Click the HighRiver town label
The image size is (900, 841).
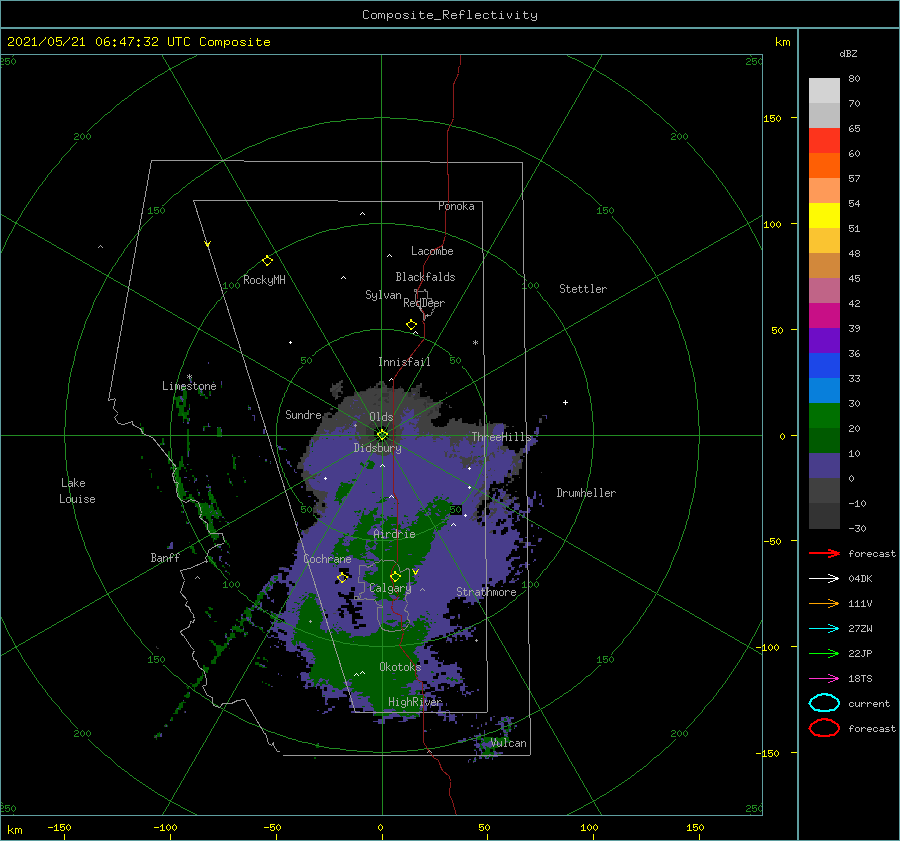[415, 702]
